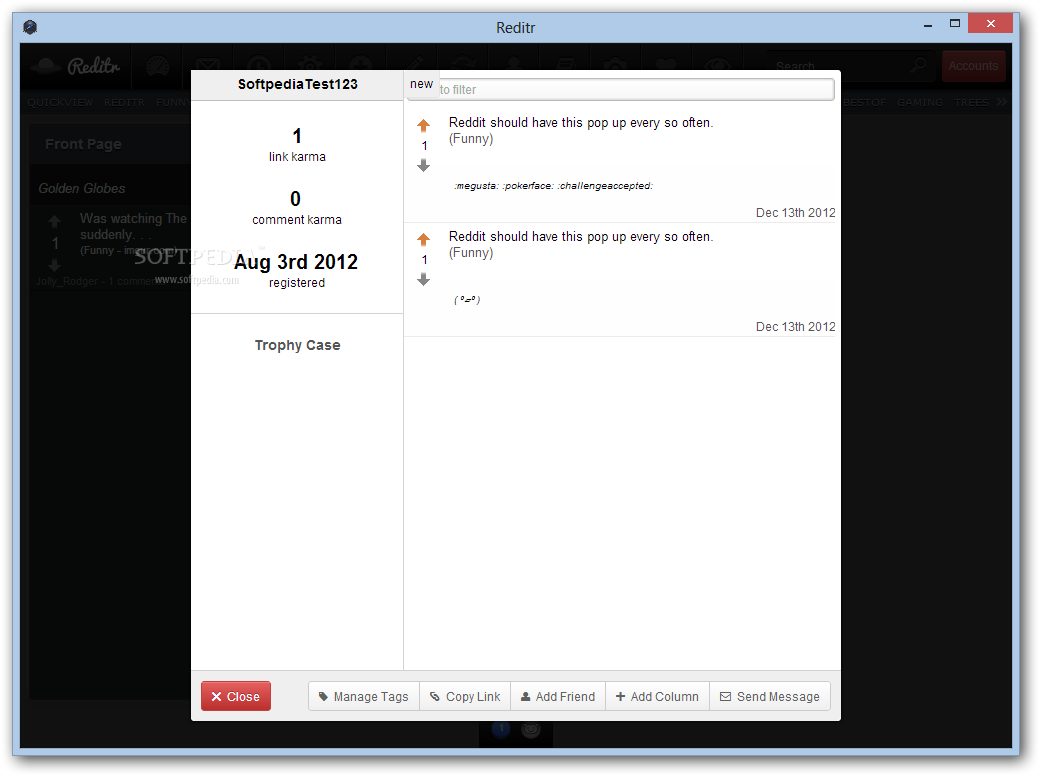Click the grey round icon in the bottom bar

531,730
